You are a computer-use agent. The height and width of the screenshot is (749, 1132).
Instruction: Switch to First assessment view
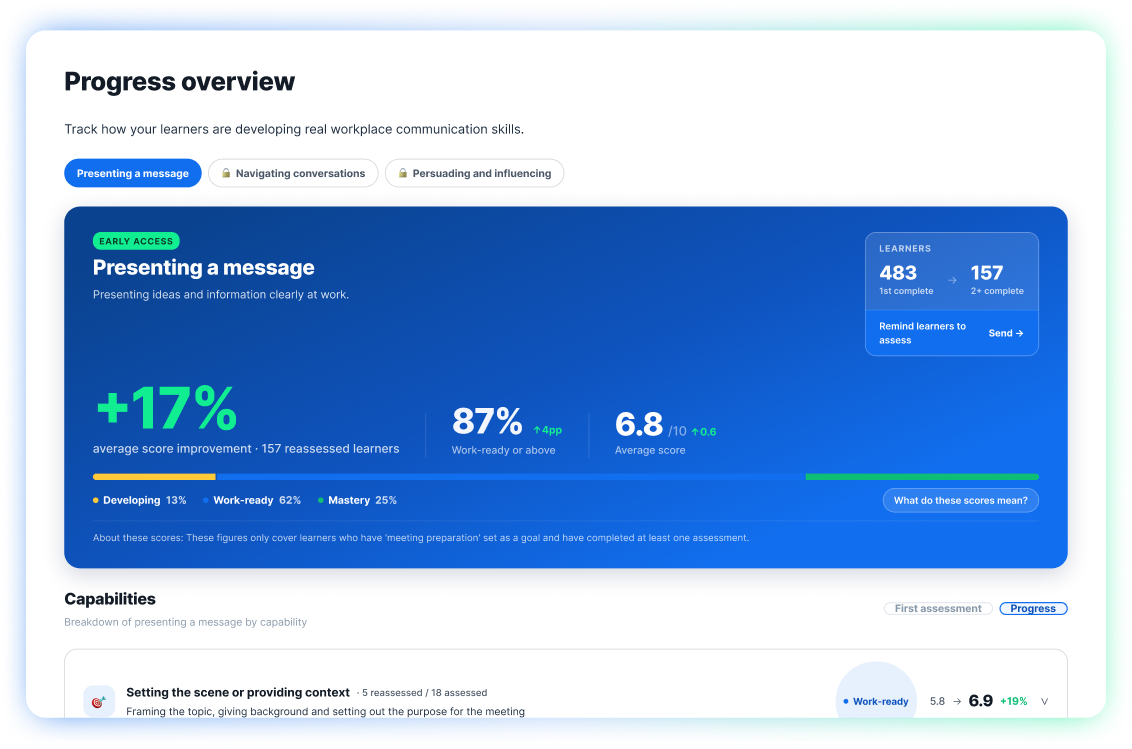[x=938, y=609]
